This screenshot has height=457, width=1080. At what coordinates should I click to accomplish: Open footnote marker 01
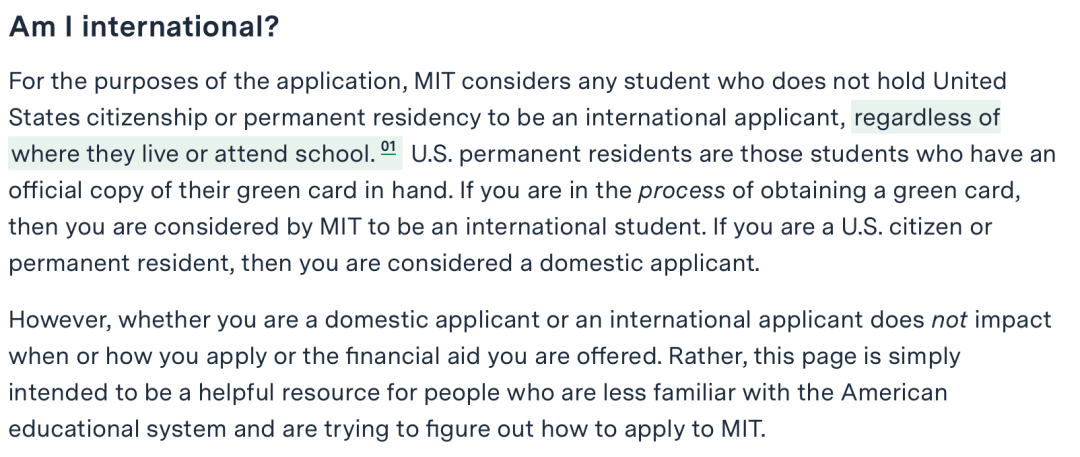(389, 147)
